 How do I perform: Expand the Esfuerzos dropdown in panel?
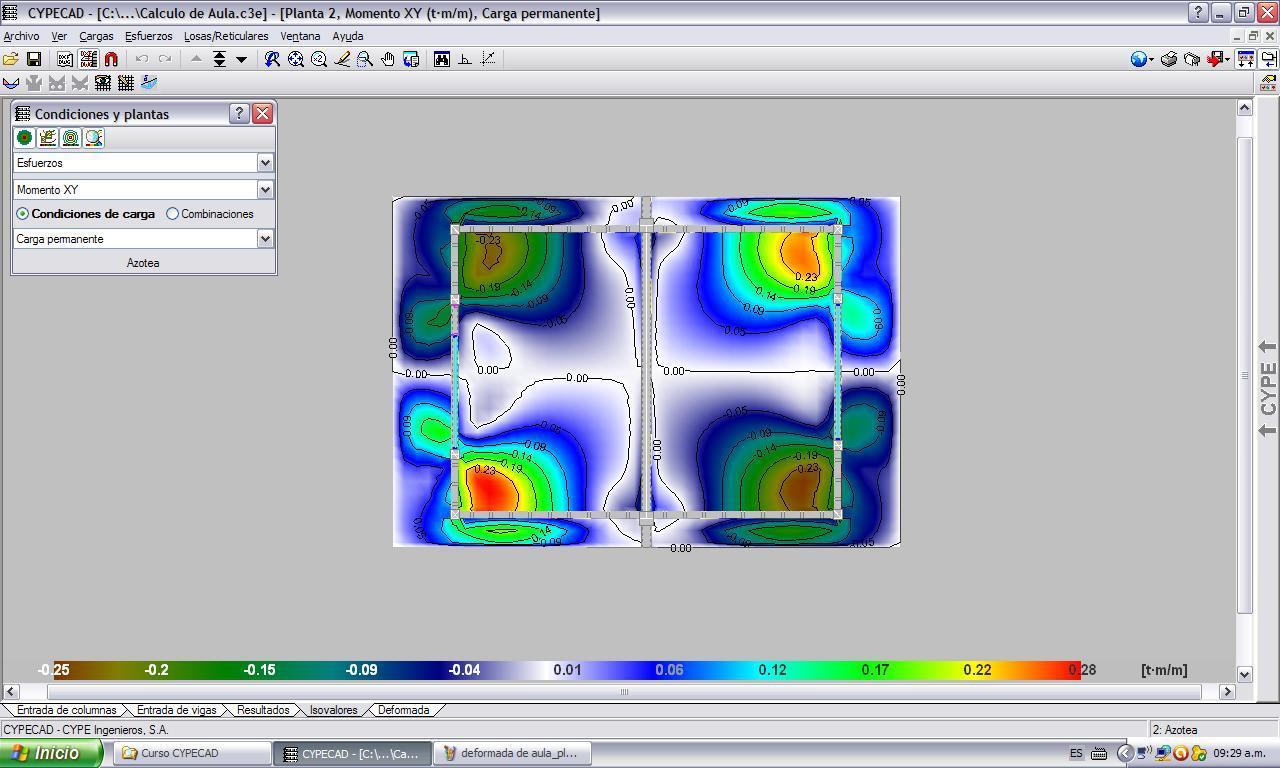pos(265,162)
